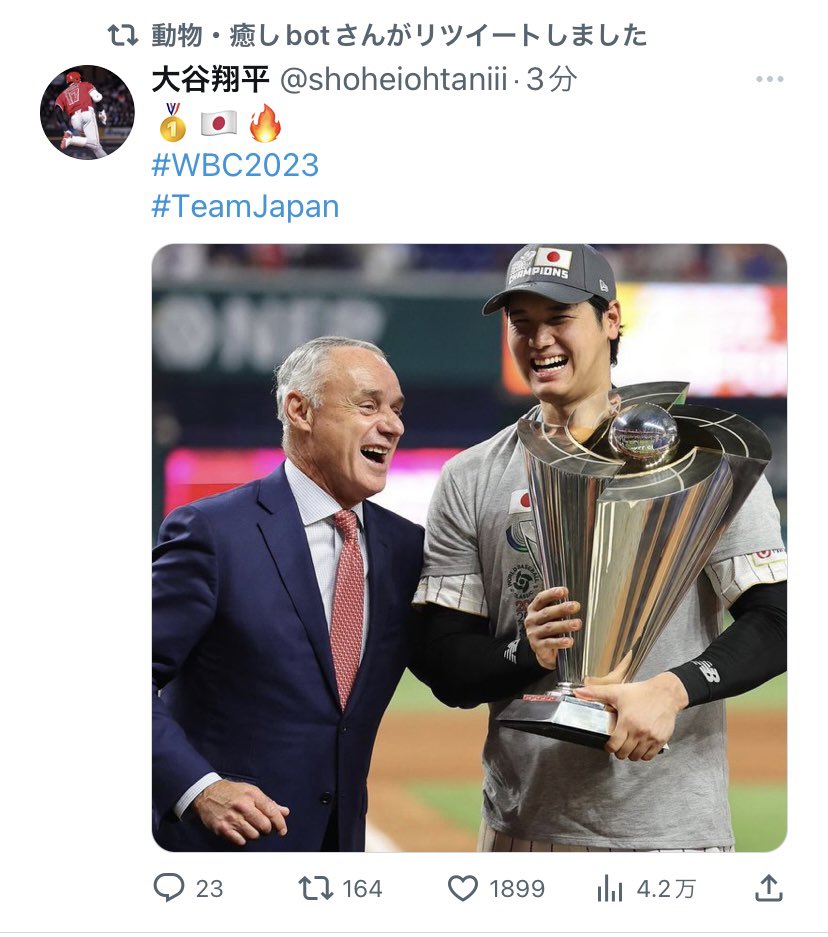Click the @shoheiohtaniii handle
Viewport: 828px width, 937px height.
click(x=394, y=79)
